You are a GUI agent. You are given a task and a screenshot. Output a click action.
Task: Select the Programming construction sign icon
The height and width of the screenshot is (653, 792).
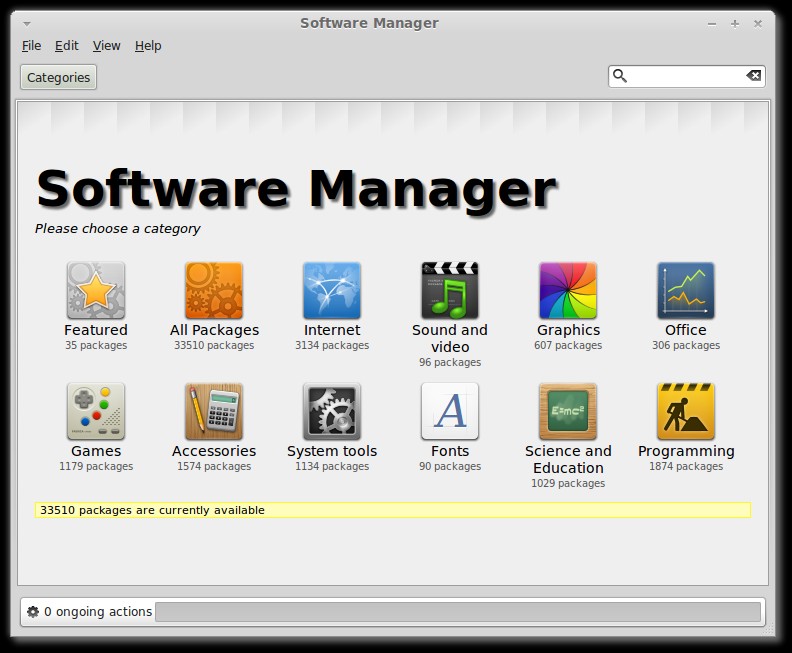coord(686,411)
